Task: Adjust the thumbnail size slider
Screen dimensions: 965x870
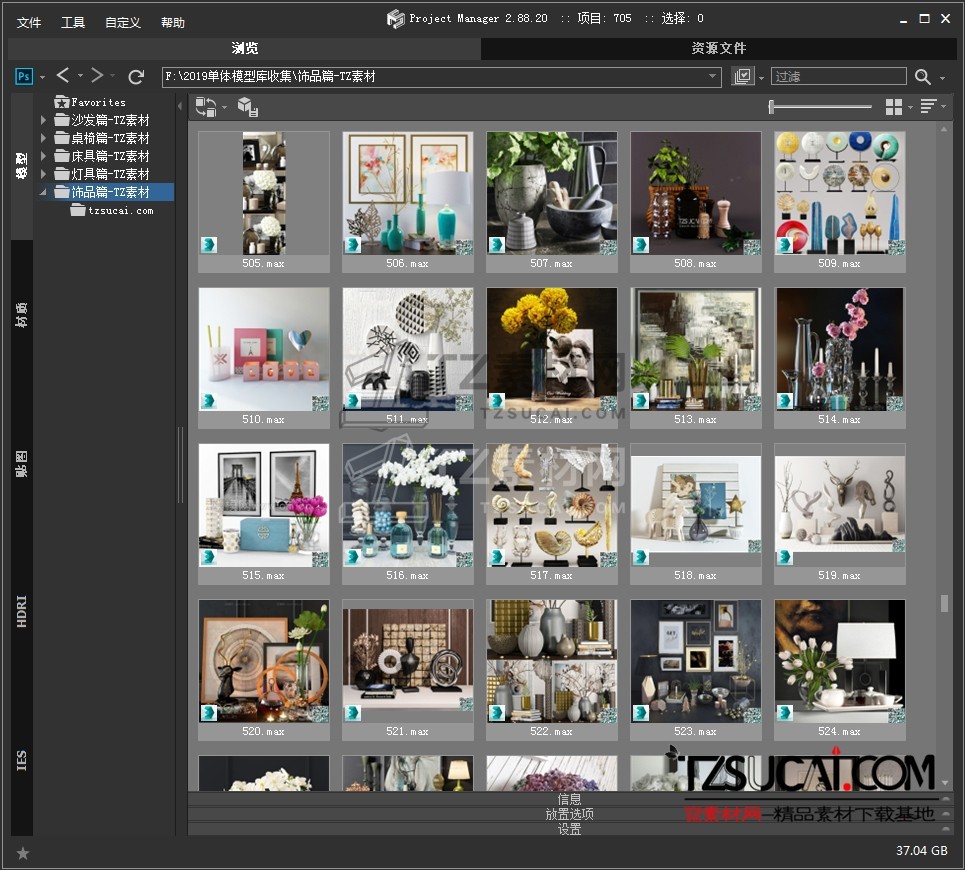Action: coord(772,107)
